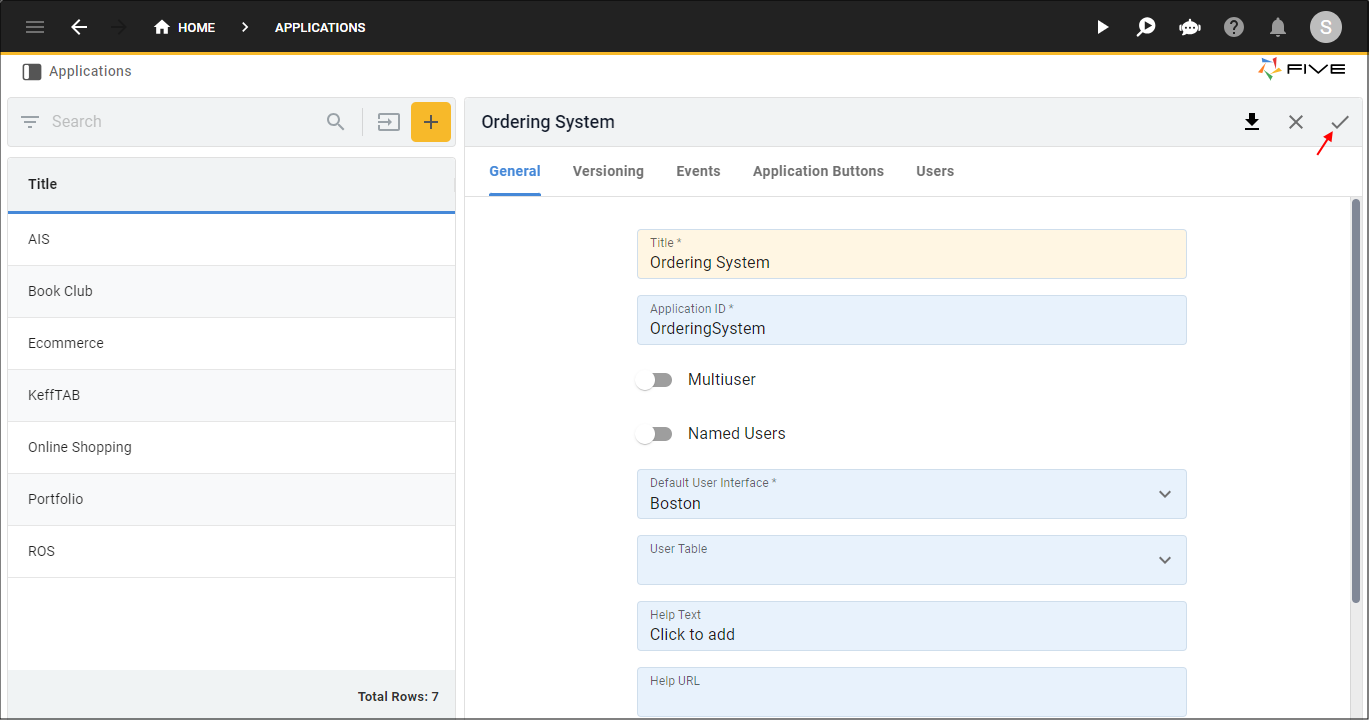Open the hamburger menu
This screenshot has height=720, width=1369.
(35, 27)
